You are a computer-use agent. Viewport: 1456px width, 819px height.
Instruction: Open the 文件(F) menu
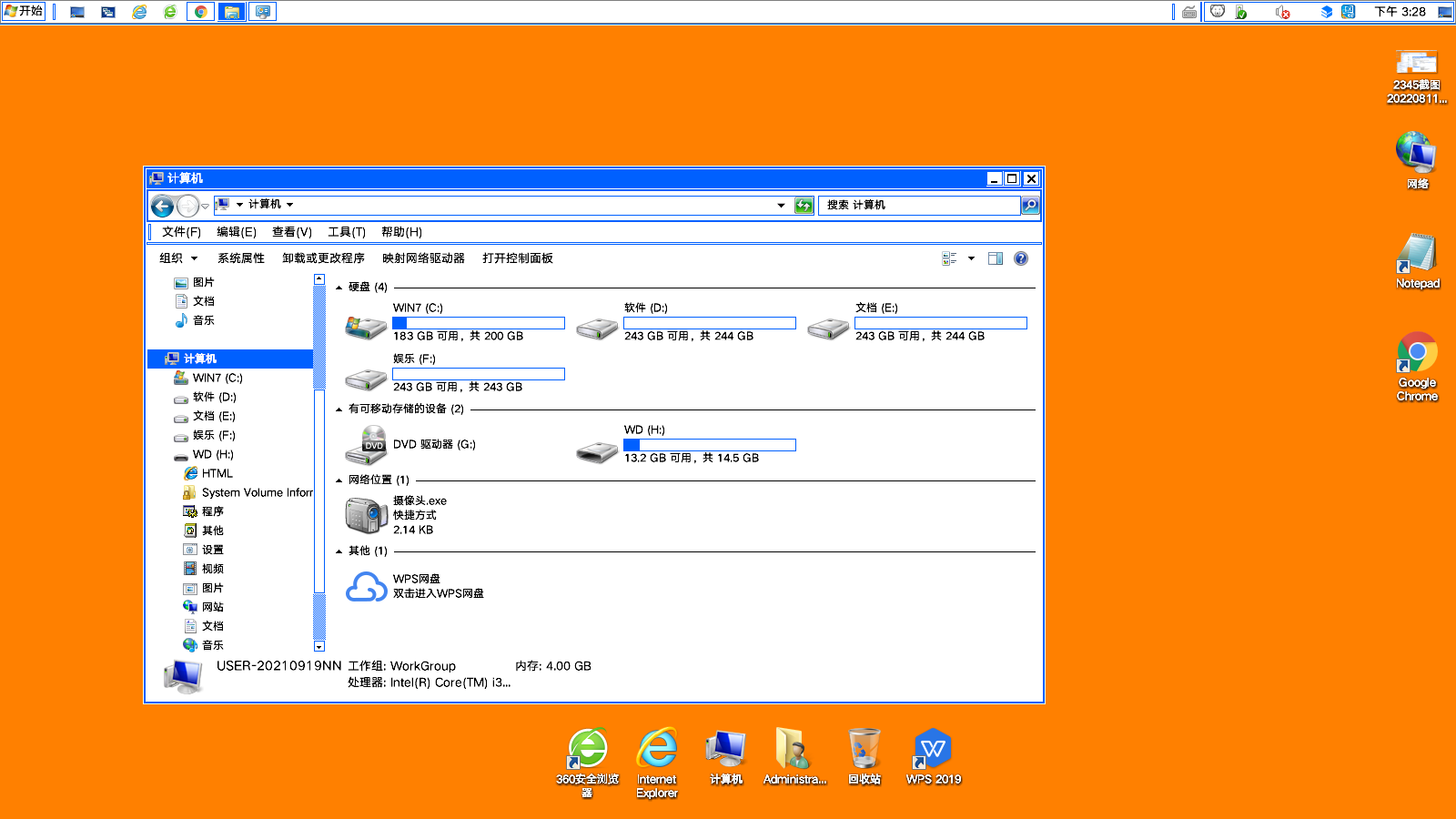(181, 232)
